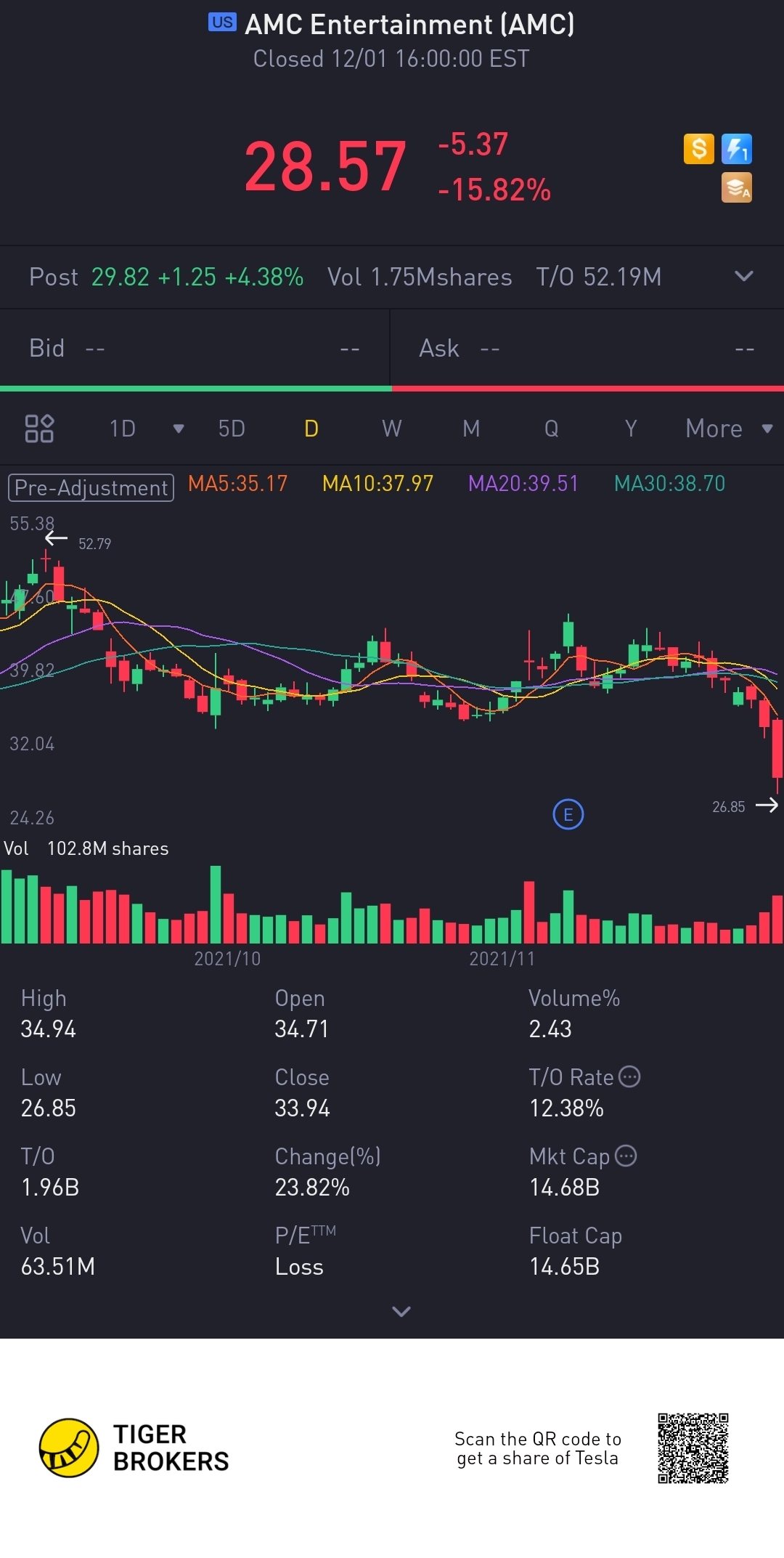Tap the T/O 52.19M post-market value

(x=599, y=277)
